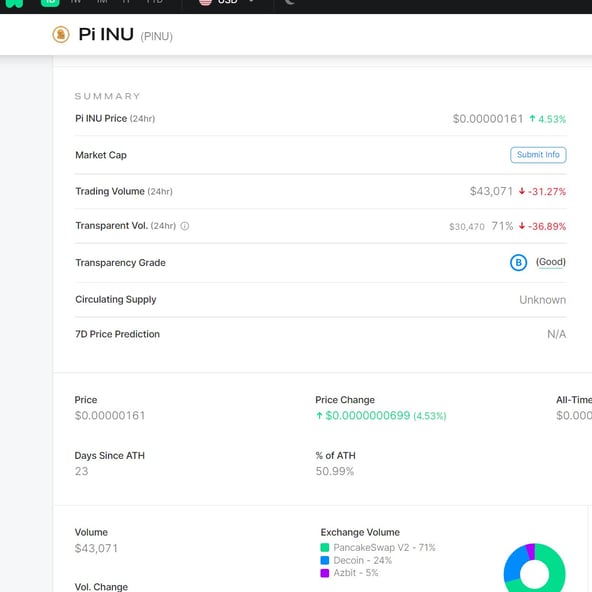Click the N/A price prediction value

[557, 334]
